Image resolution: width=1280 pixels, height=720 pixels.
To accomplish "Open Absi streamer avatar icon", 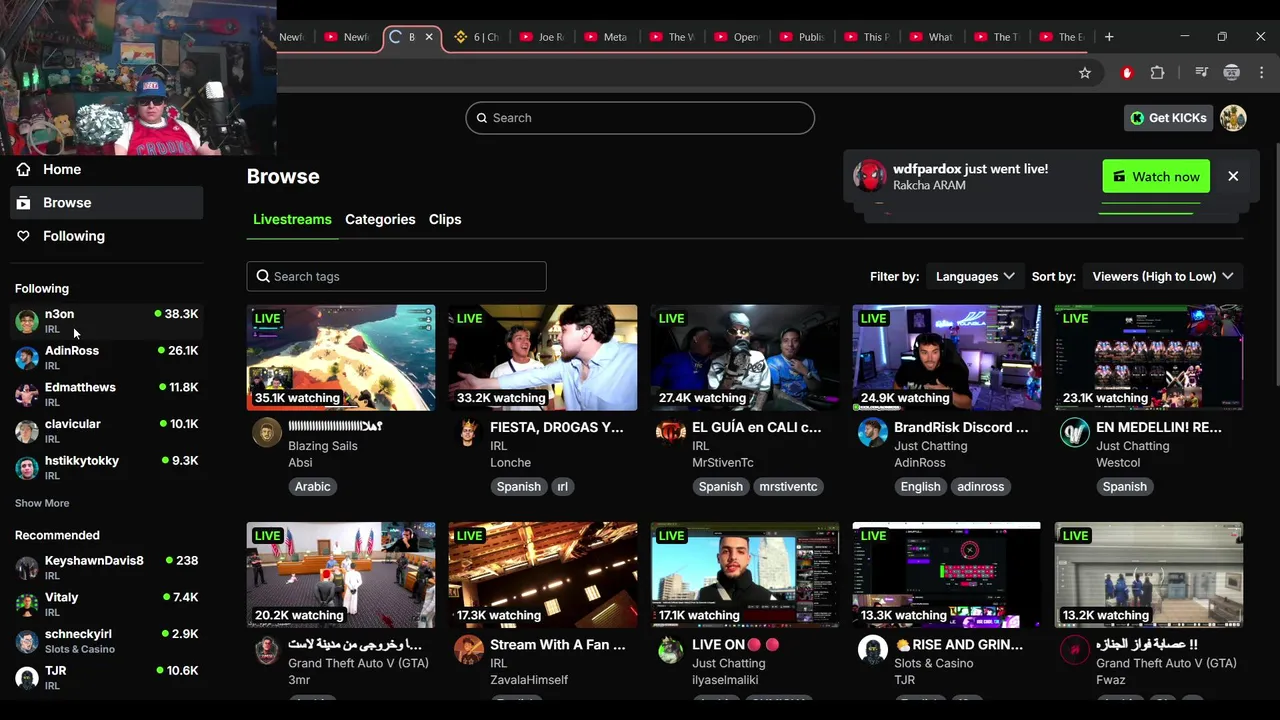I will coord(267,433).
